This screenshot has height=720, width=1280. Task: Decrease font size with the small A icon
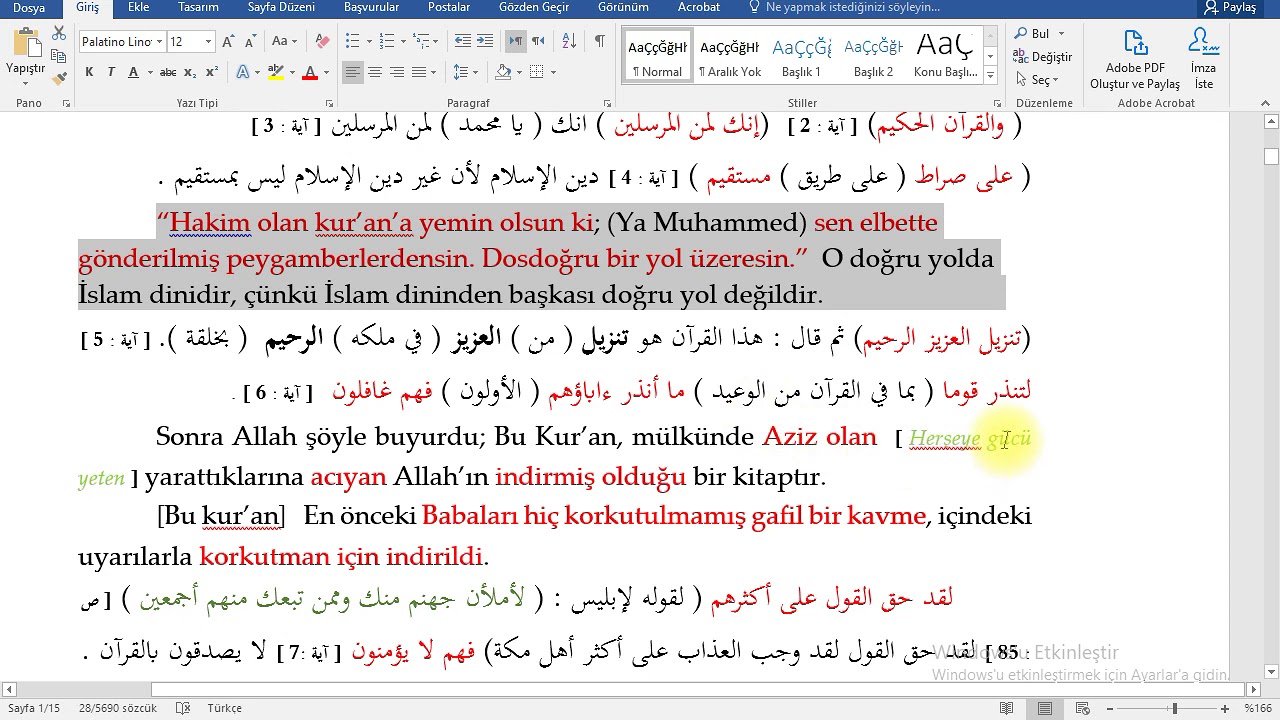[250, 41]
